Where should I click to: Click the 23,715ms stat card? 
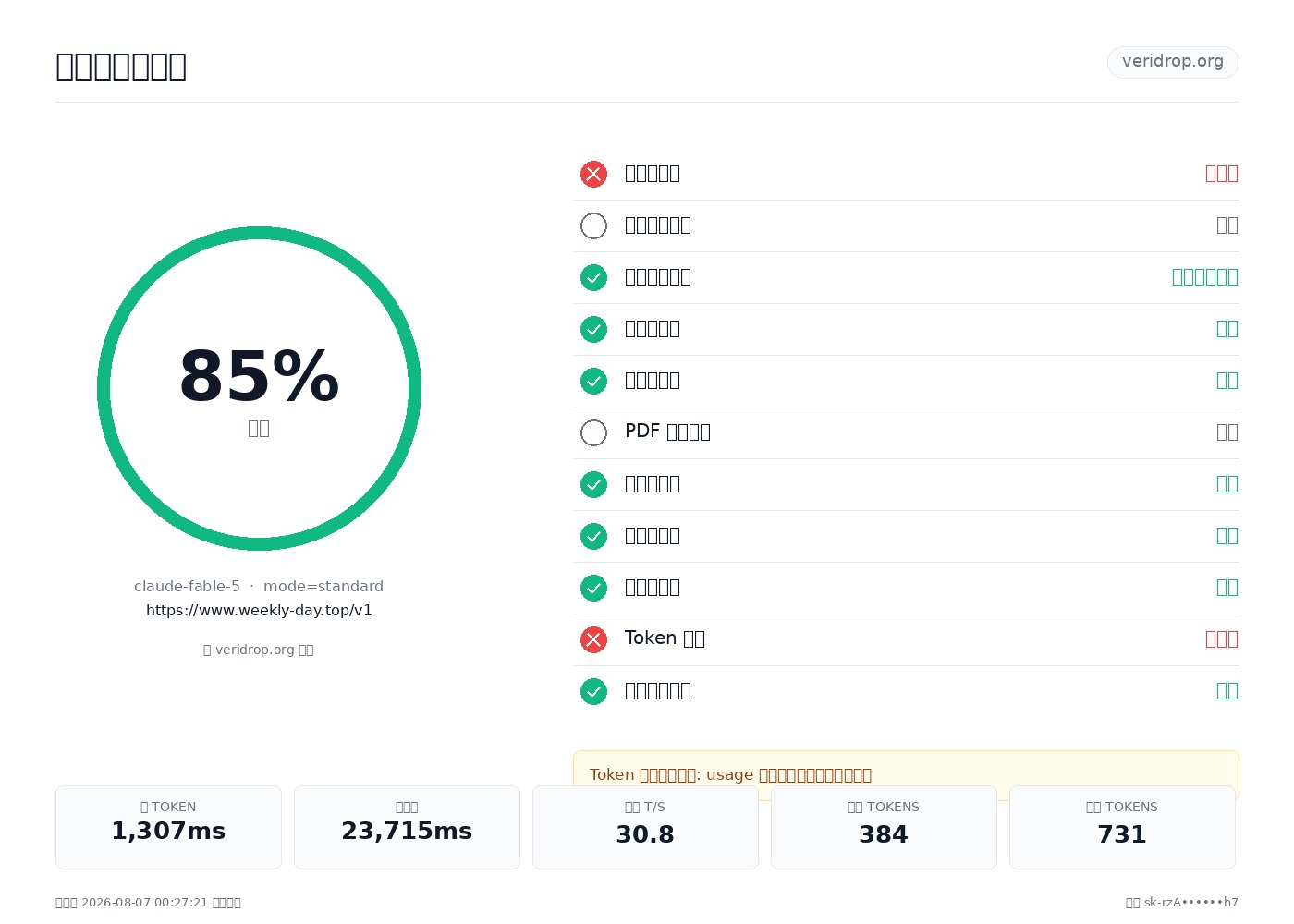407,827
